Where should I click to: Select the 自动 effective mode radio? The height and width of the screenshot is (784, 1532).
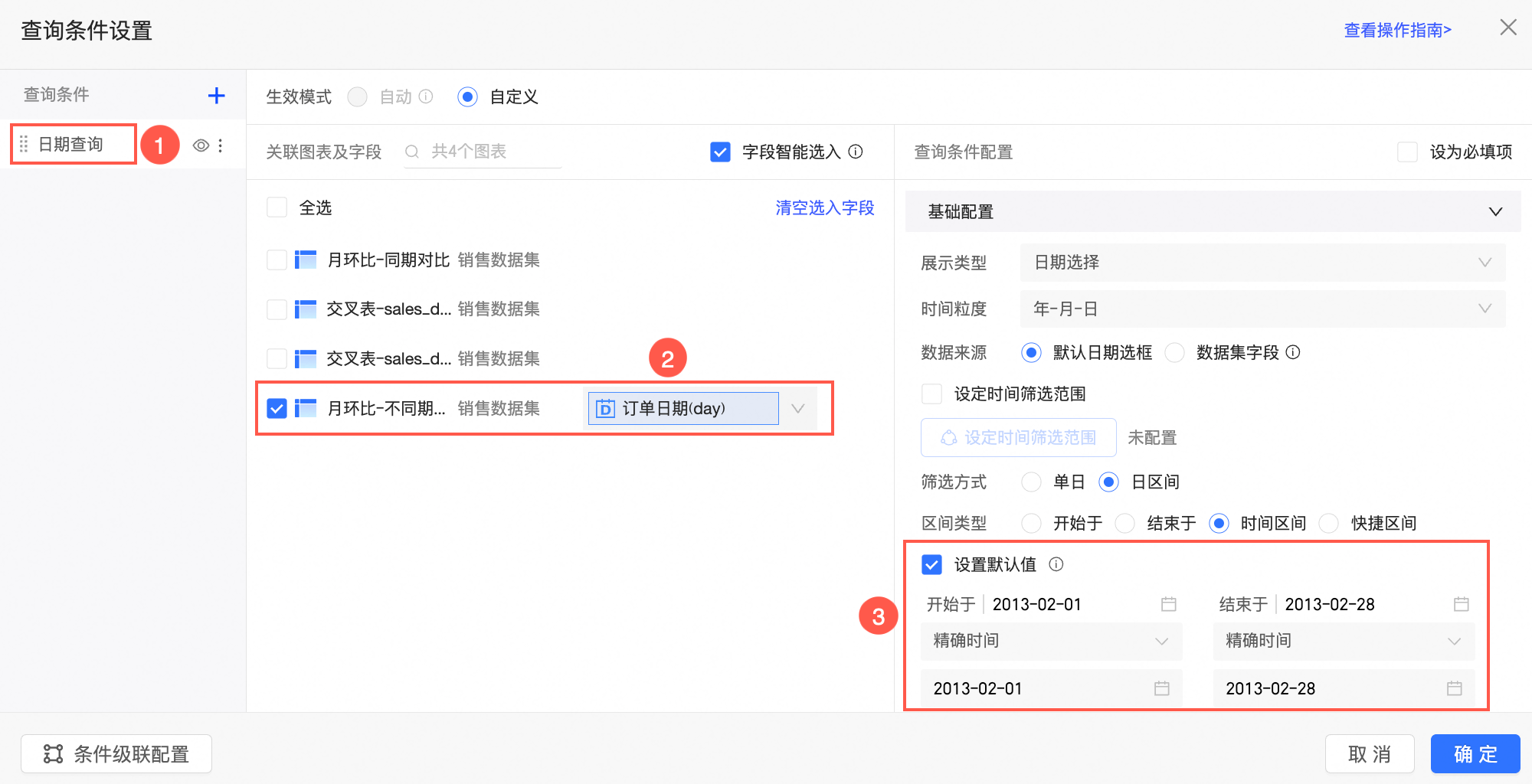[x=357, y=96]
